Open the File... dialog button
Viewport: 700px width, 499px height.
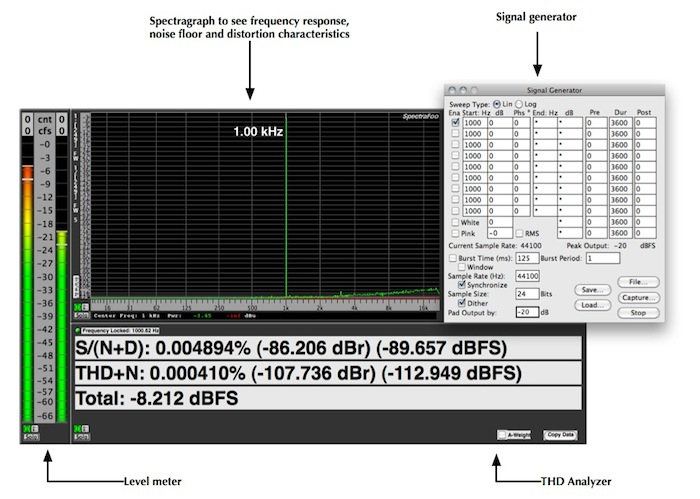(x=640, y=283)
